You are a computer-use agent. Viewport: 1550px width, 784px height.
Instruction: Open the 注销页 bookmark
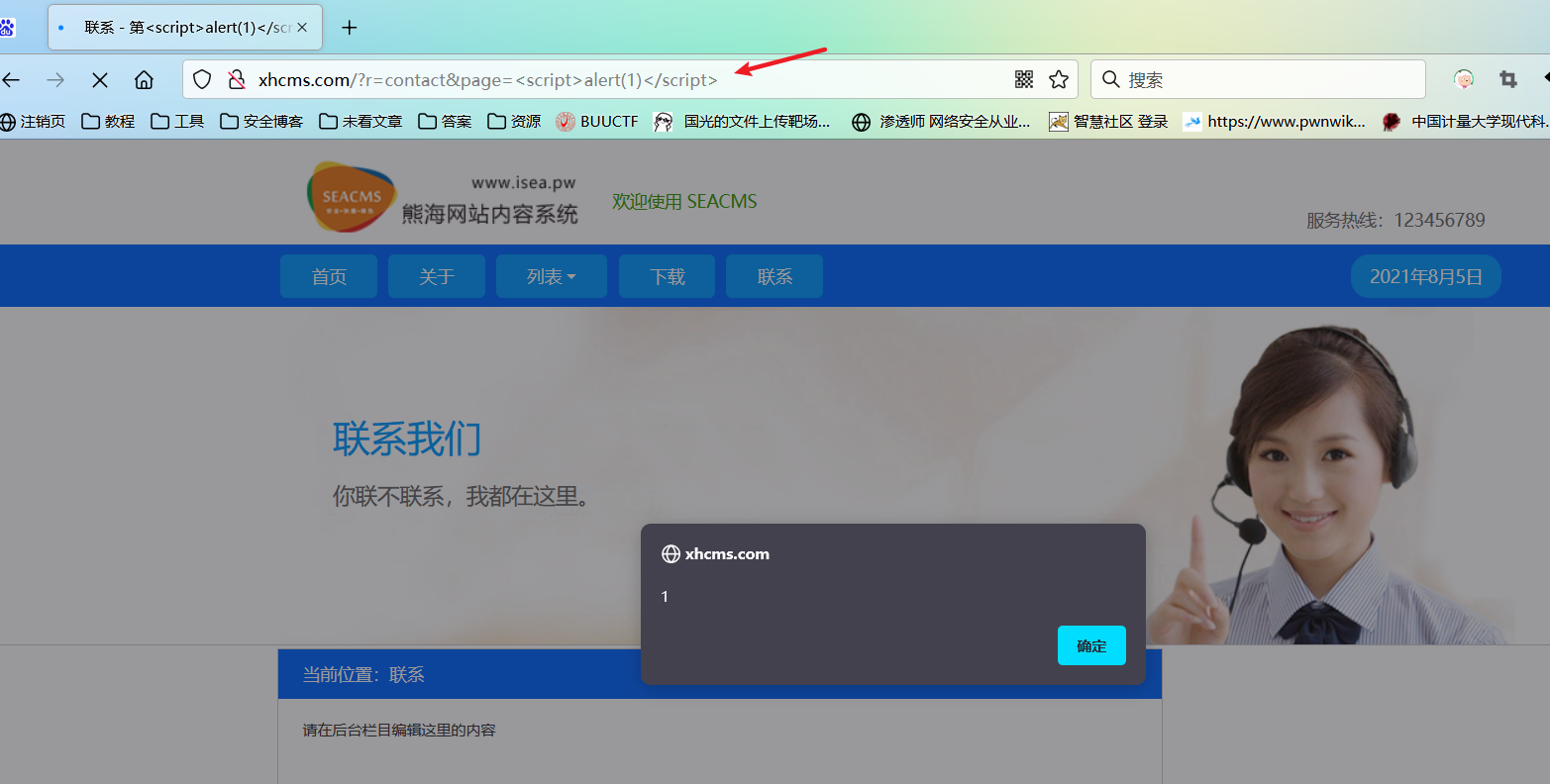(x=33, y=121)
